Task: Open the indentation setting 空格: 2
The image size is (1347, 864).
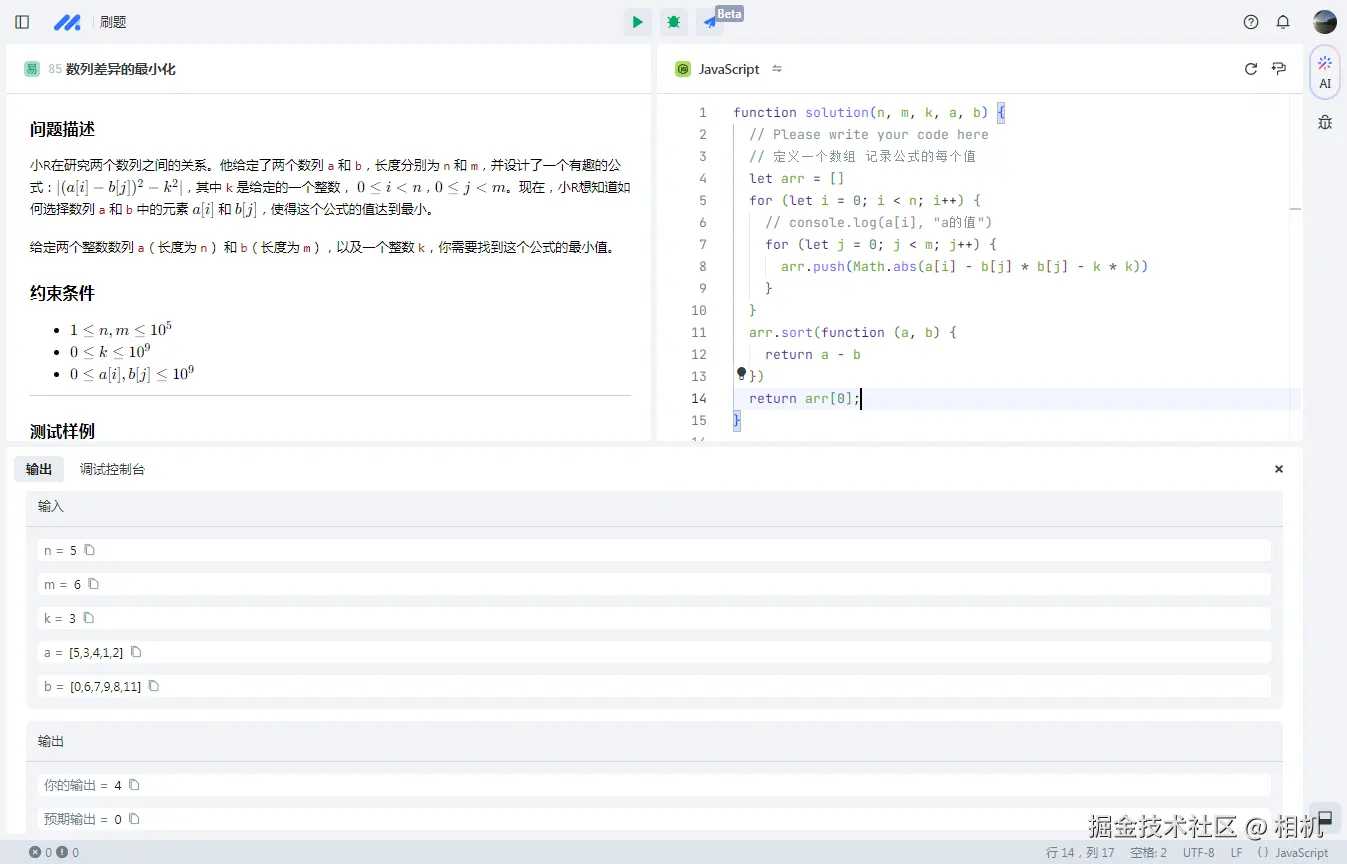Action: pyautogui.click(x=1146, y=852)
